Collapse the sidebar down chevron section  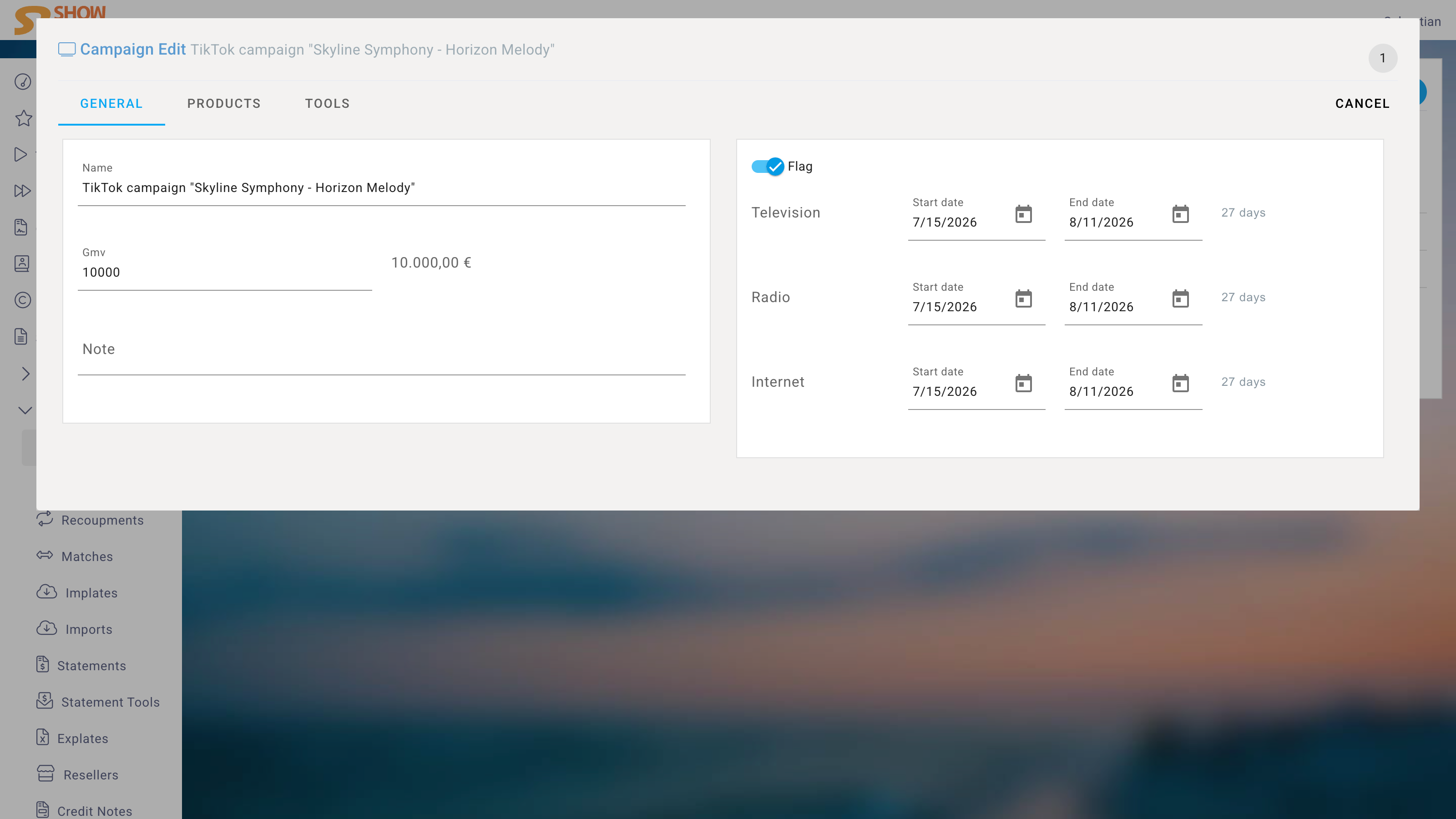click(25, 410)
